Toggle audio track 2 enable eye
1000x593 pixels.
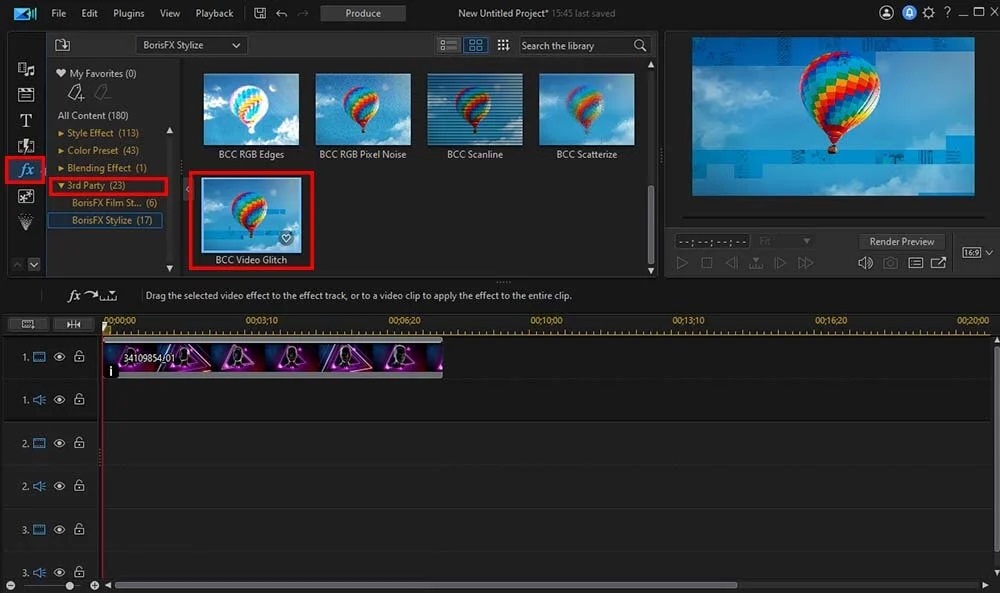point(59,486)
